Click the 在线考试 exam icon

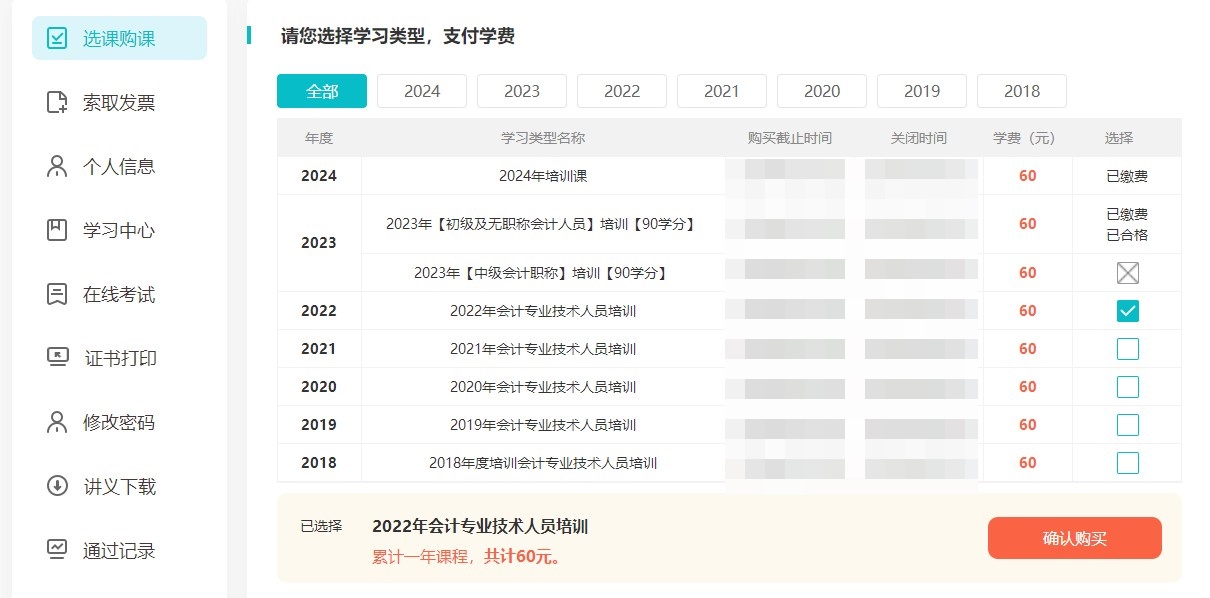[57, 294]
